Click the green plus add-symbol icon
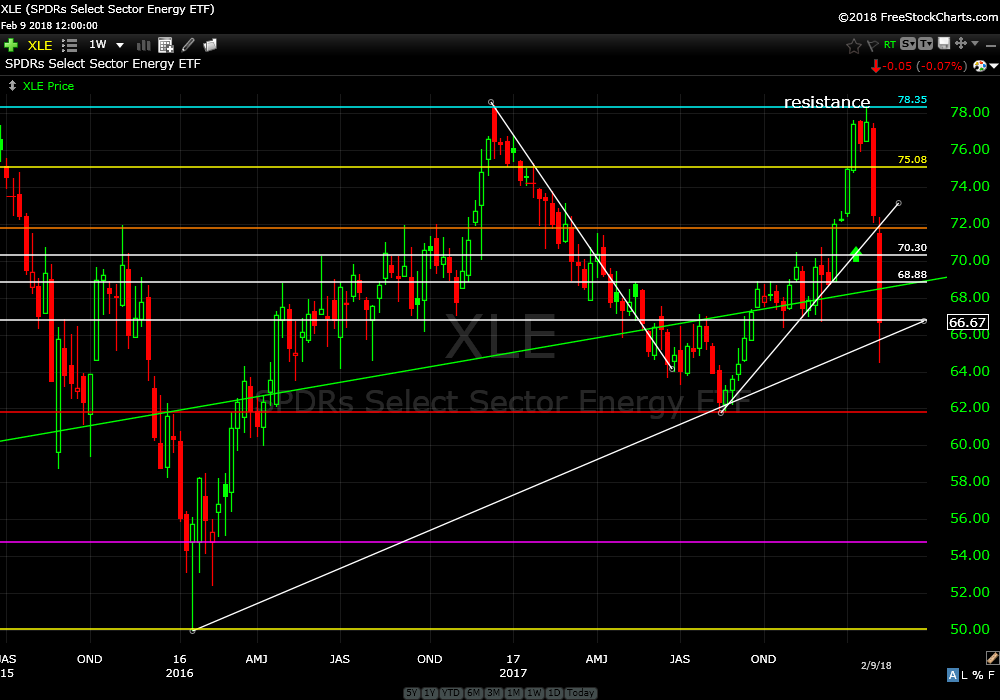Screen dimensions: 1000x700 [x=11, y=45]
